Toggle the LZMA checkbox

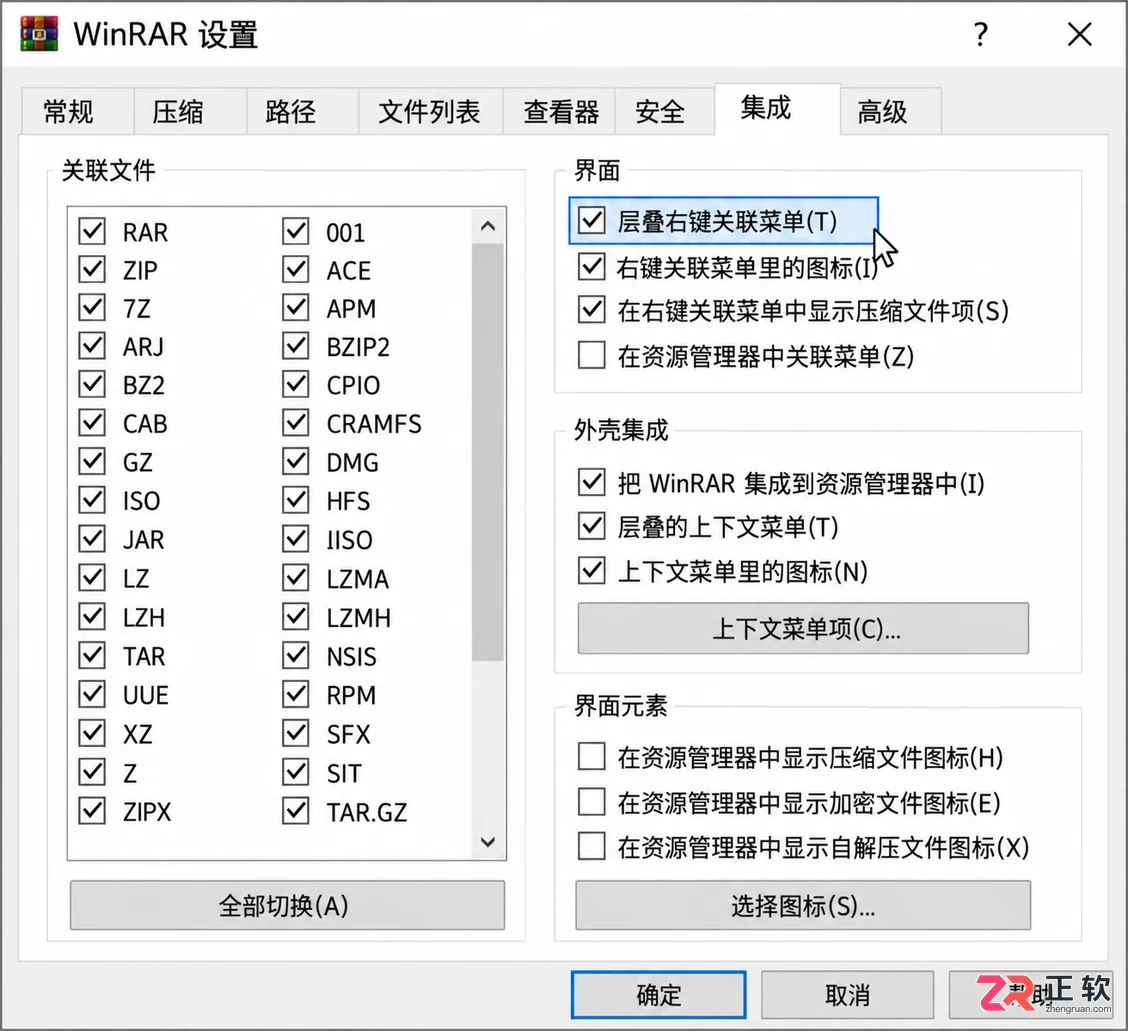[296, 578]
